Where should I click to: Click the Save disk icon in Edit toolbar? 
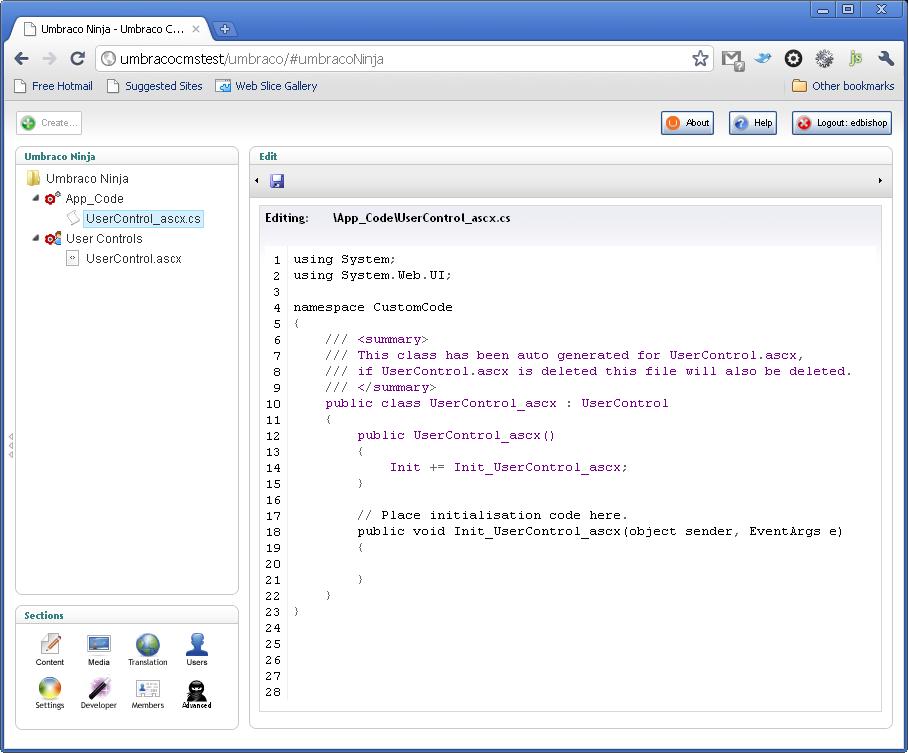[277, 181]
